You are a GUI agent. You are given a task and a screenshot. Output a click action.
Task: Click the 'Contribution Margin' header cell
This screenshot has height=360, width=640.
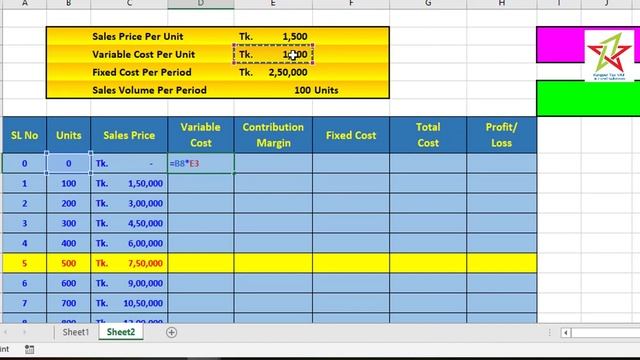click(x=273, y=135)
